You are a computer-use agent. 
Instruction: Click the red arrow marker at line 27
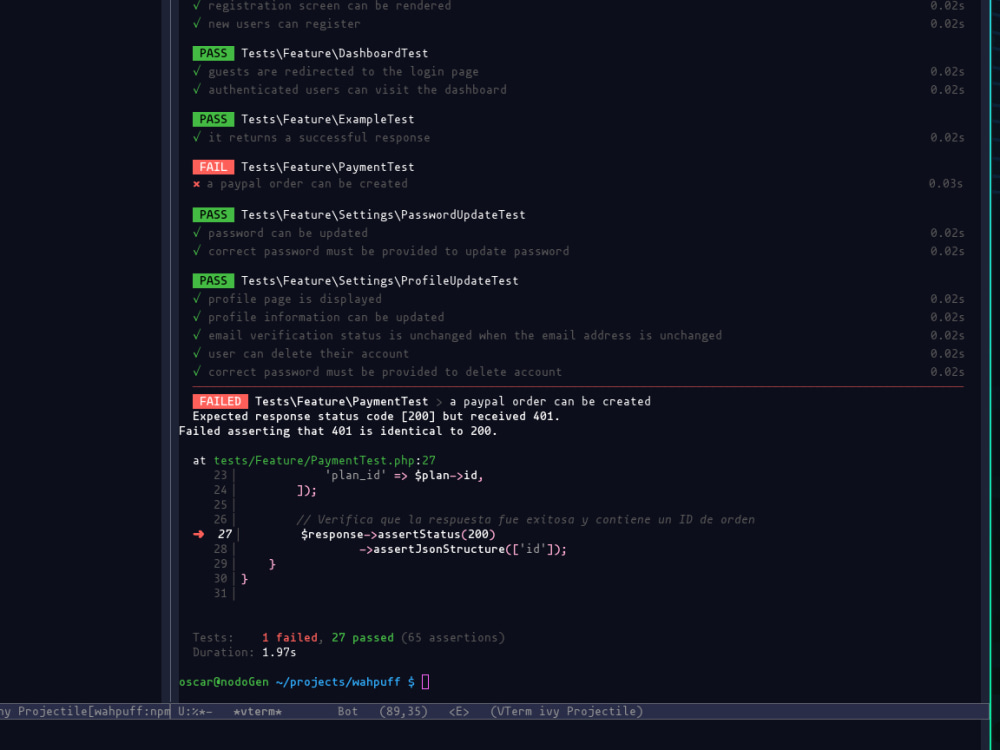pos(198,534)
